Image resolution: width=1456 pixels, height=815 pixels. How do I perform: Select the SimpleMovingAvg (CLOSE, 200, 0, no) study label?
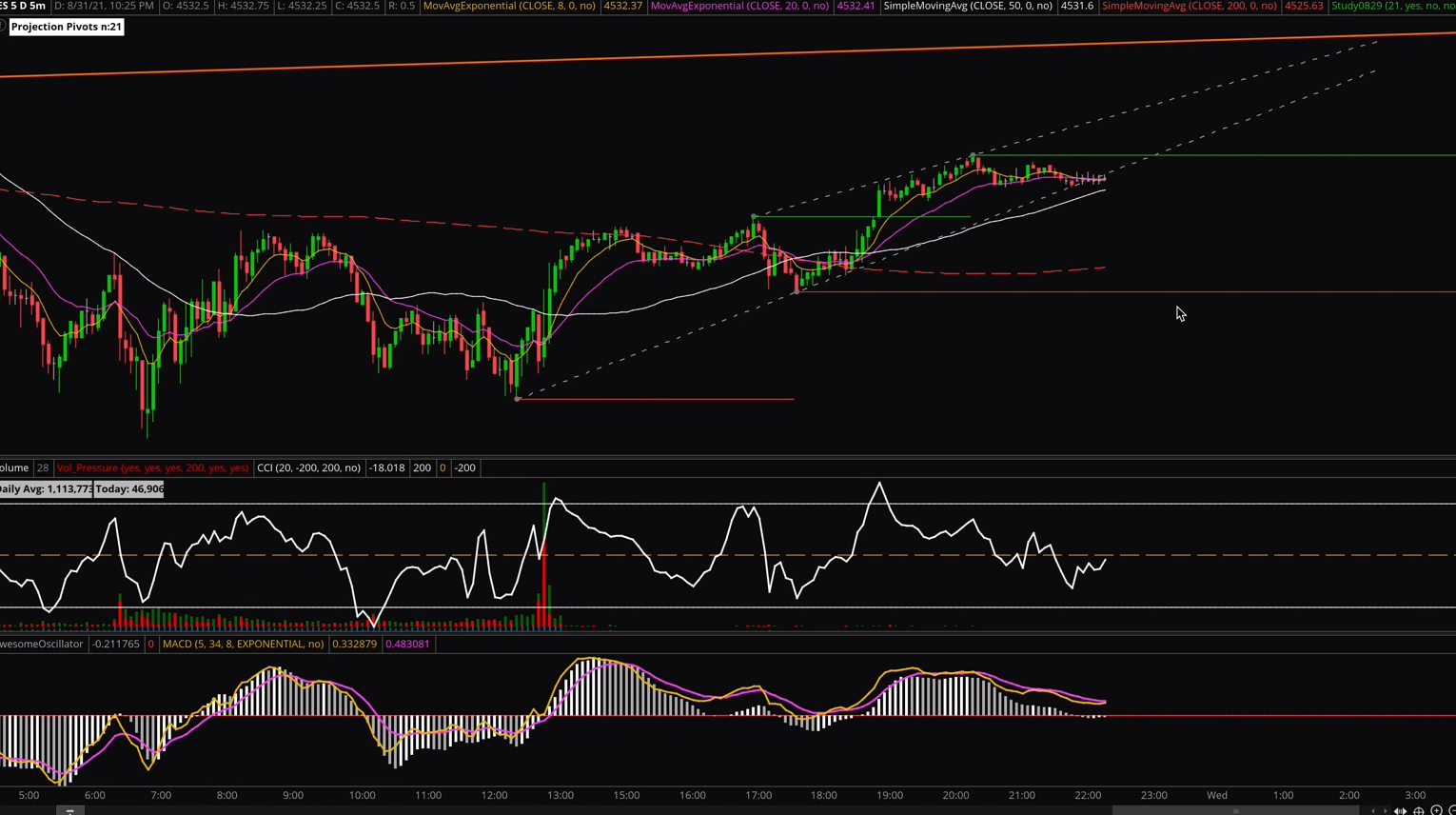pos(1190,6)
